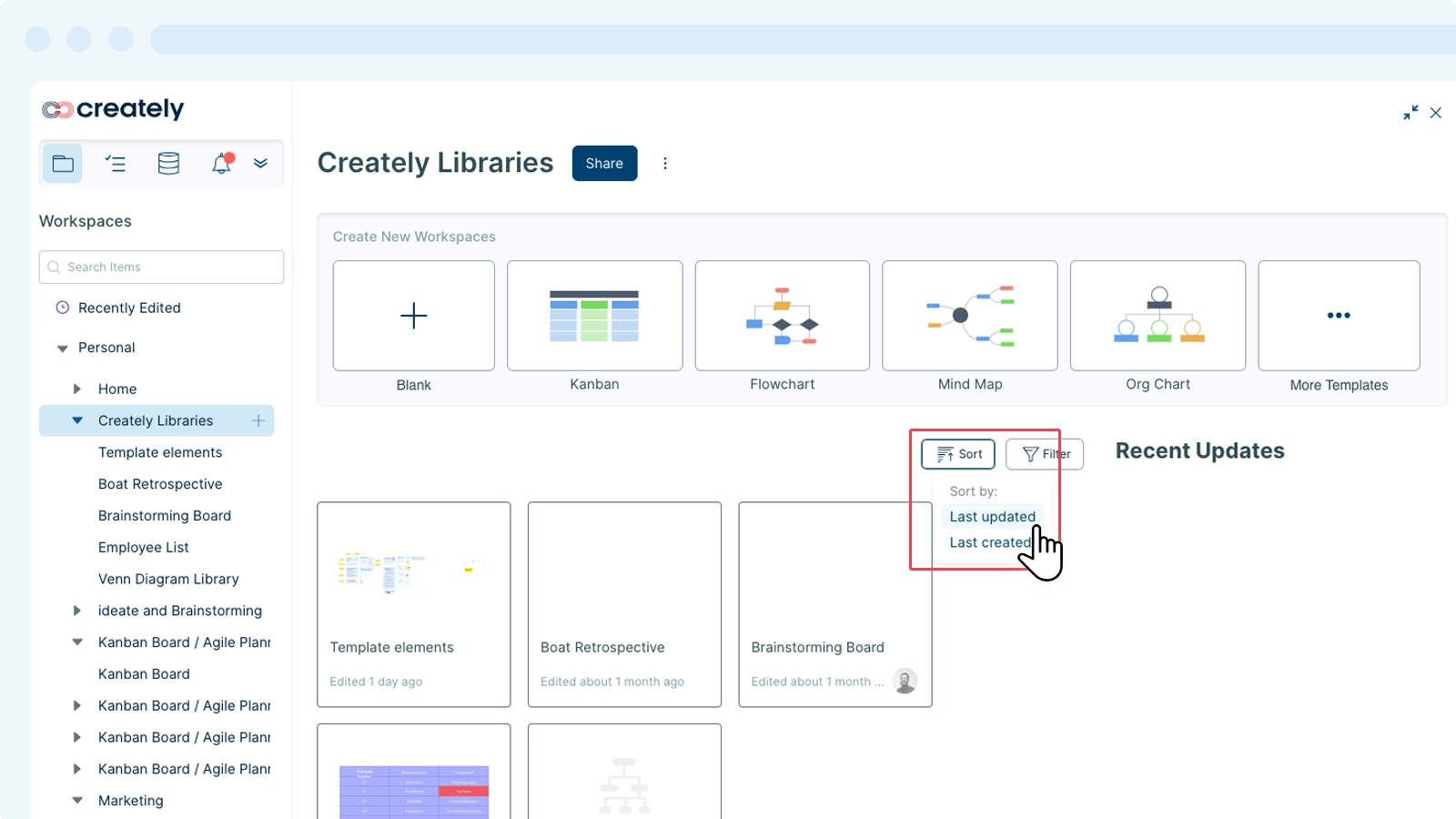Click the Workspaces heading
The image size is (1456, 819).
point(86,221)
